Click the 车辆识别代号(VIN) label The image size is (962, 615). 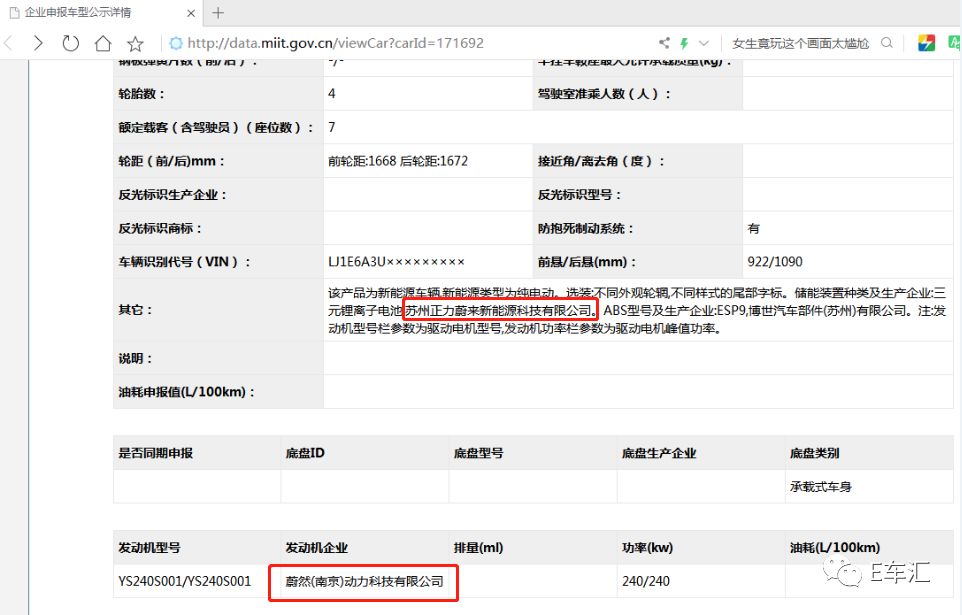click(185, 262)
